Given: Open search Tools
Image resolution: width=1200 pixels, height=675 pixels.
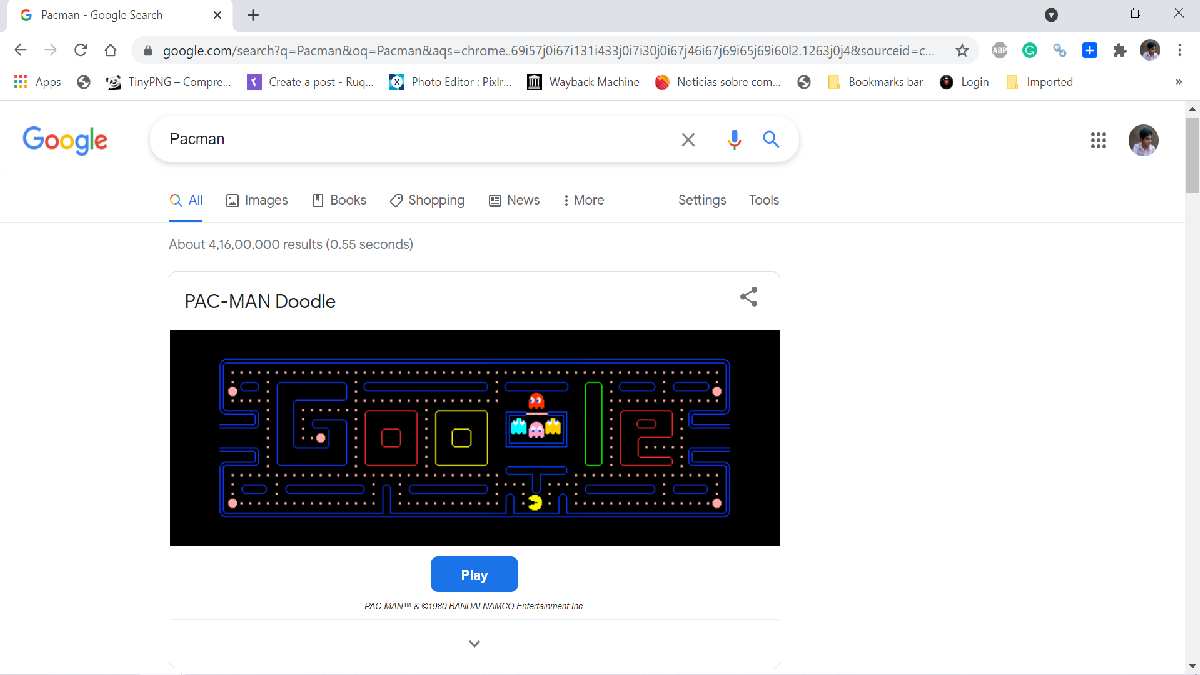Looking at the screenshot, I should pos(764,200).
